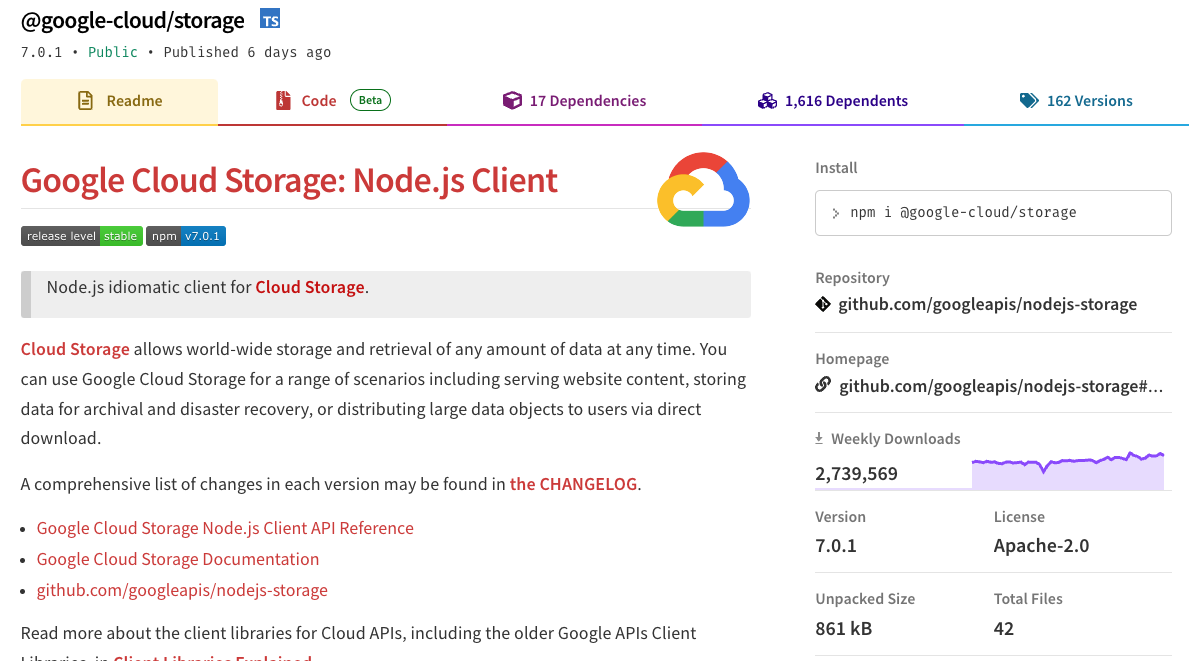Screen dimensions: 1204x661
Task: Click the Public label under the title
Action: coord(113,52)
